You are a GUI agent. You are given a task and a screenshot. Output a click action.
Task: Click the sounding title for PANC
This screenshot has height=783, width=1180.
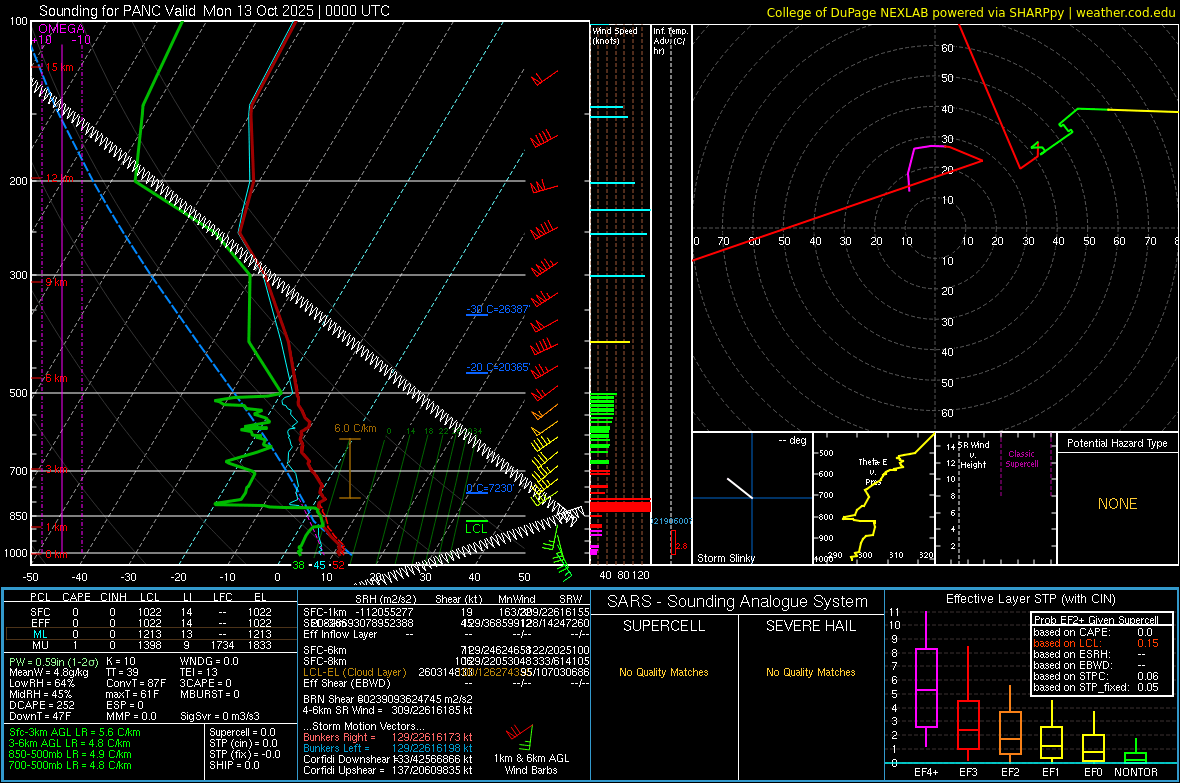click(214, 11)
